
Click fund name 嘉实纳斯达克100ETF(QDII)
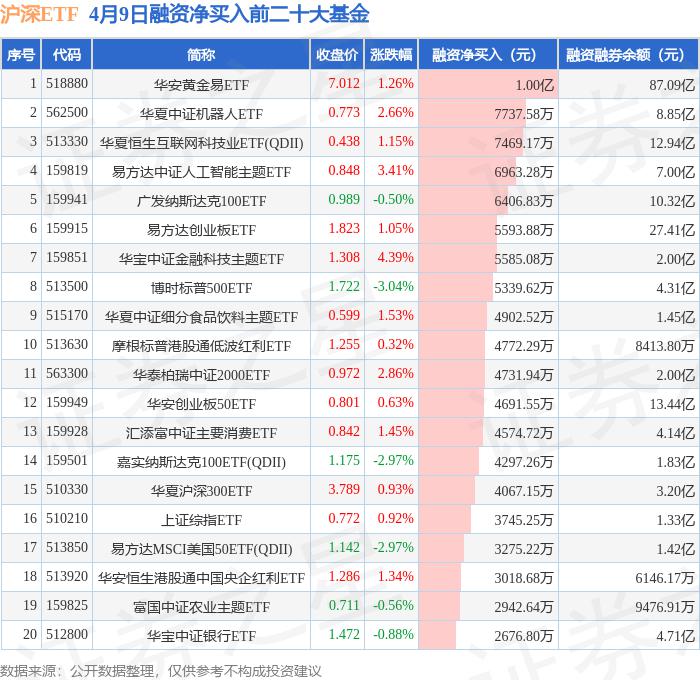pos(201,462)
